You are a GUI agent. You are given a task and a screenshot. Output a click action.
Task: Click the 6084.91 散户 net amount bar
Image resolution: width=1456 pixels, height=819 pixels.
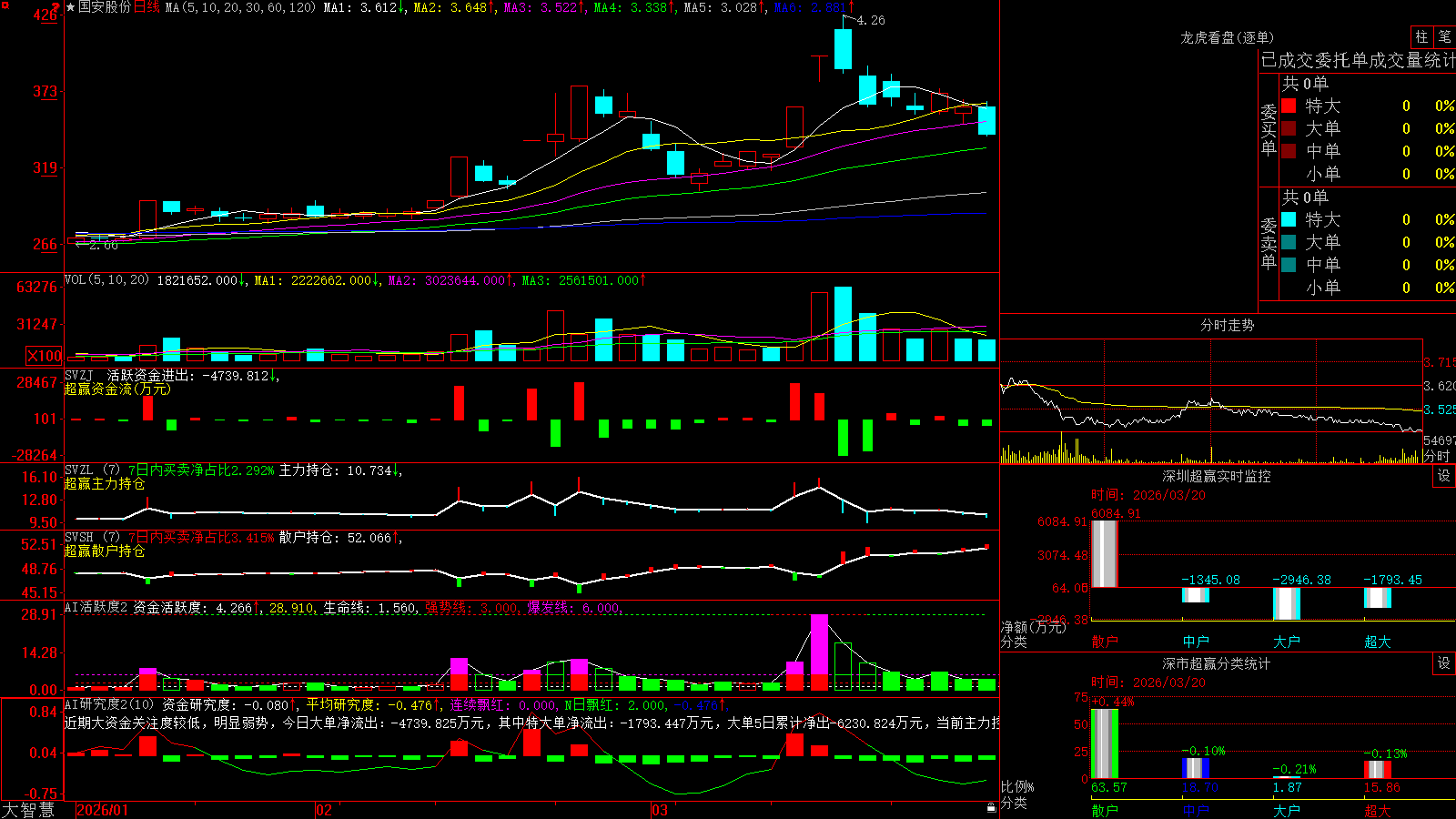click(x=1105, y=554)
